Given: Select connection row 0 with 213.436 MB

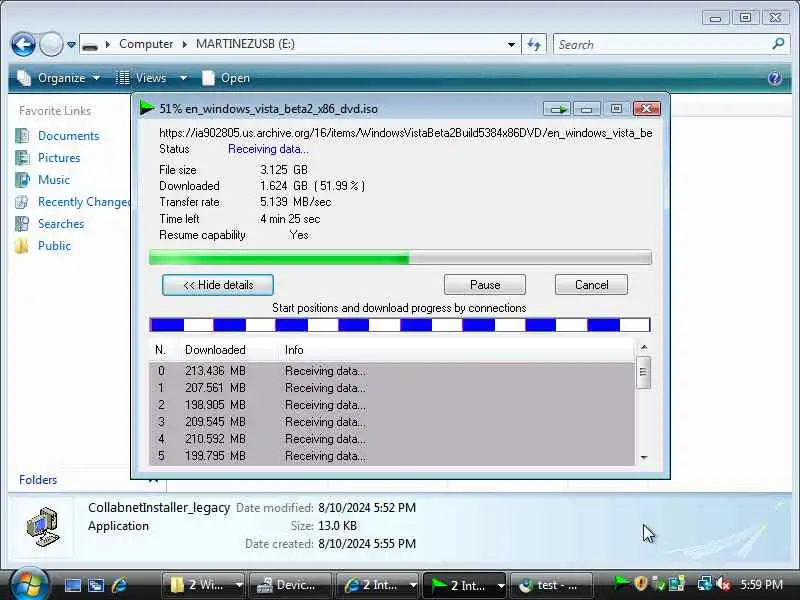Looking at the screenshot, I should click(392, 371).
